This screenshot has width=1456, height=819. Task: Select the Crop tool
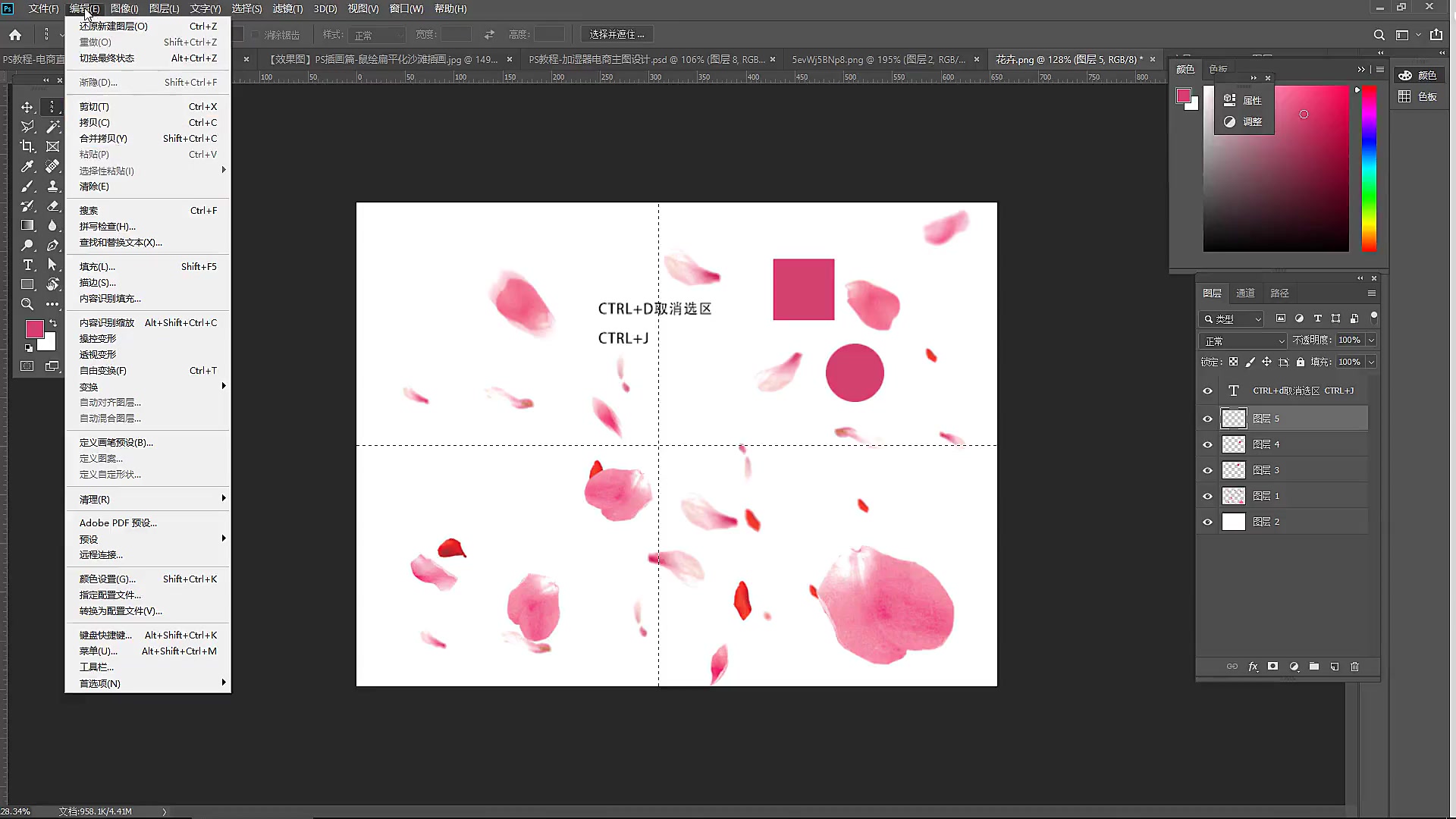click(27, 146)
